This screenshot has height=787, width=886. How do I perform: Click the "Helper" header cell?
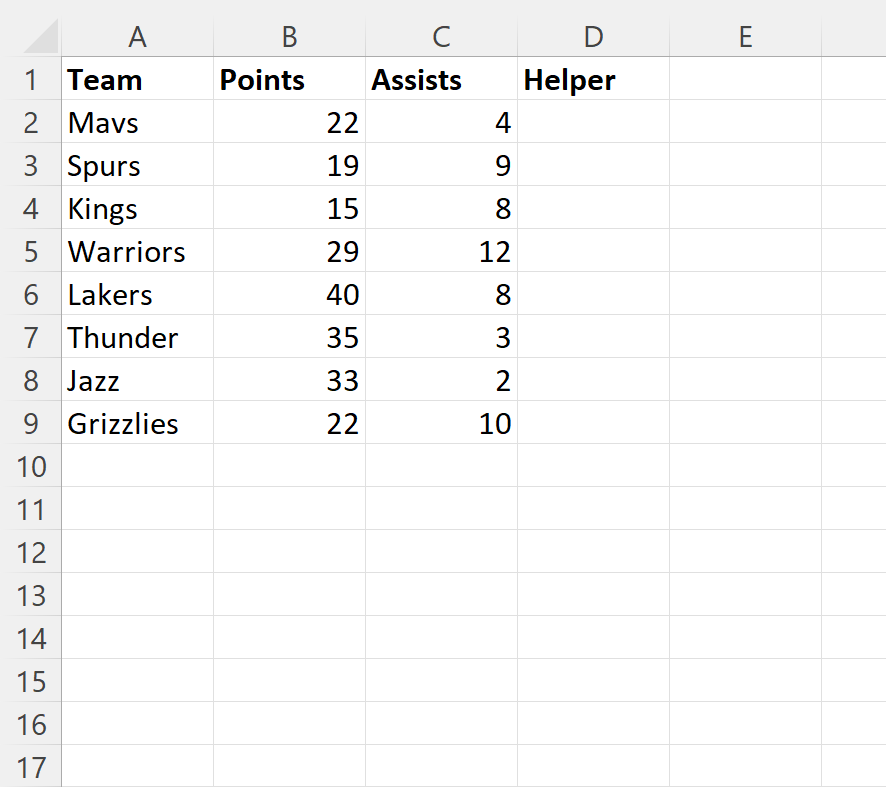593,80
